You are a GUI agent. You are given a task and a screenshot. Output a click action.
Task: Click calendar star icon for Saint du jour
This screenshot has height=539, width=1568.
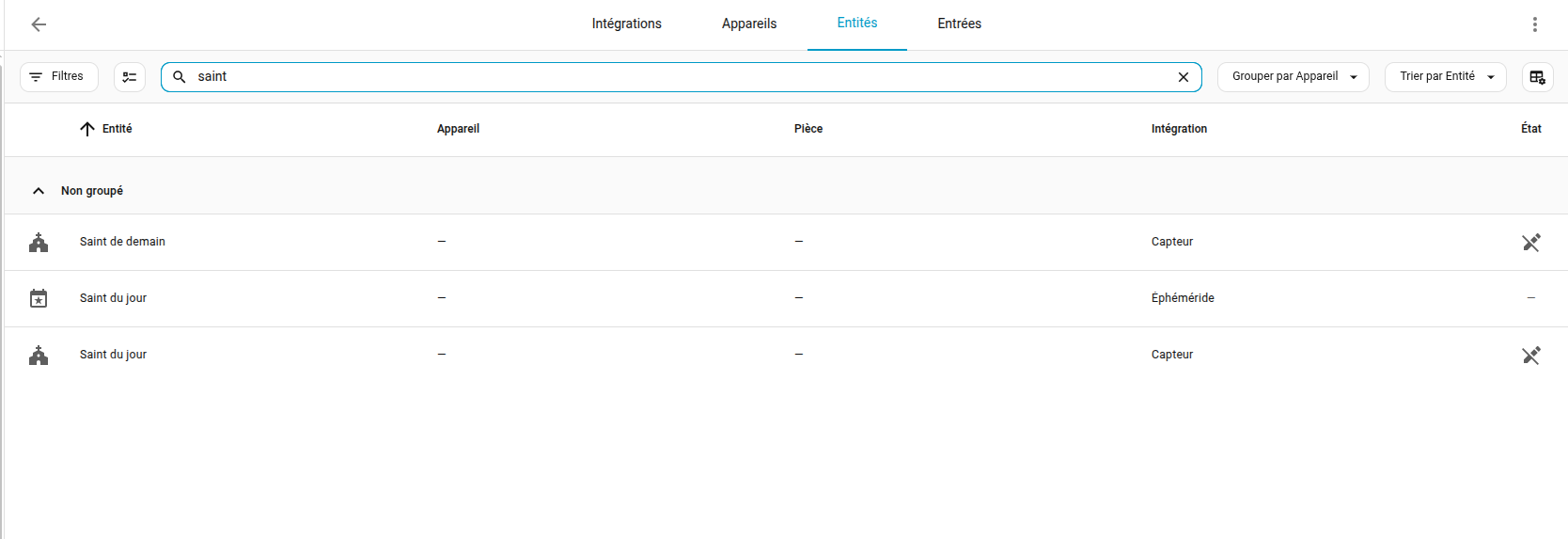click(x=39, y=299)
